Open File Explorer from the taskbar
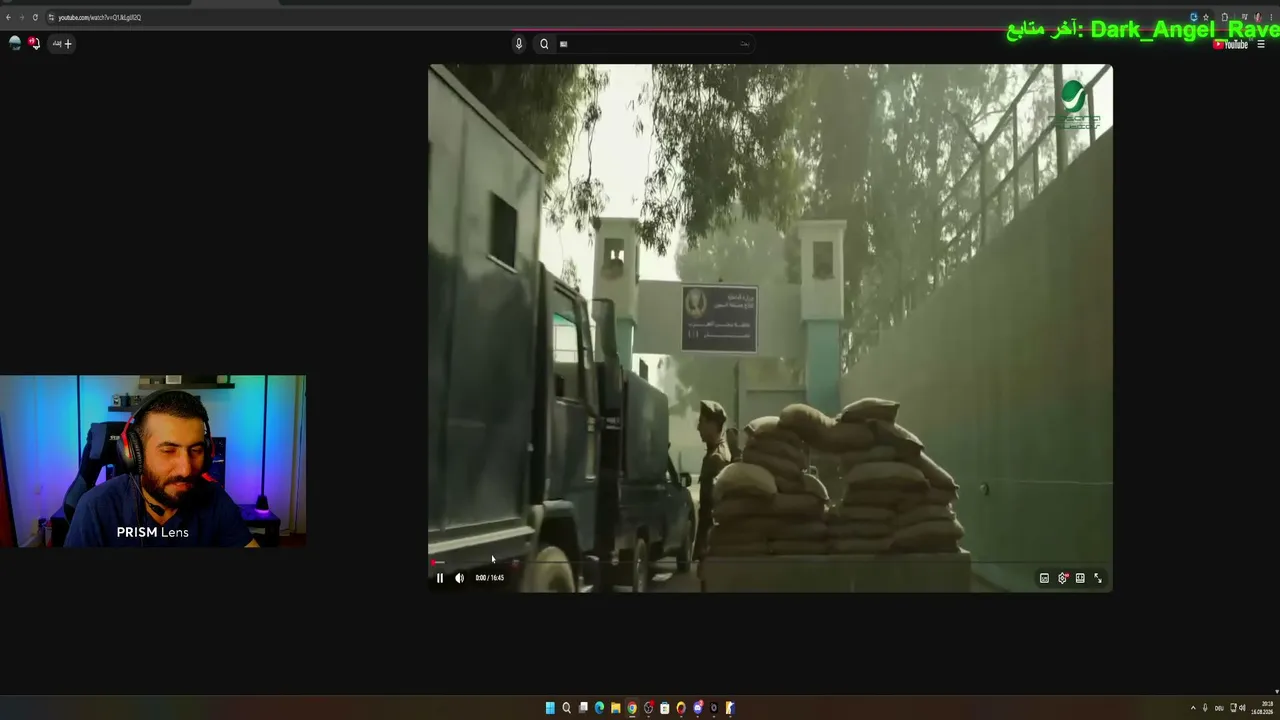The image size is (1280, 720). (x=615, y=708)
